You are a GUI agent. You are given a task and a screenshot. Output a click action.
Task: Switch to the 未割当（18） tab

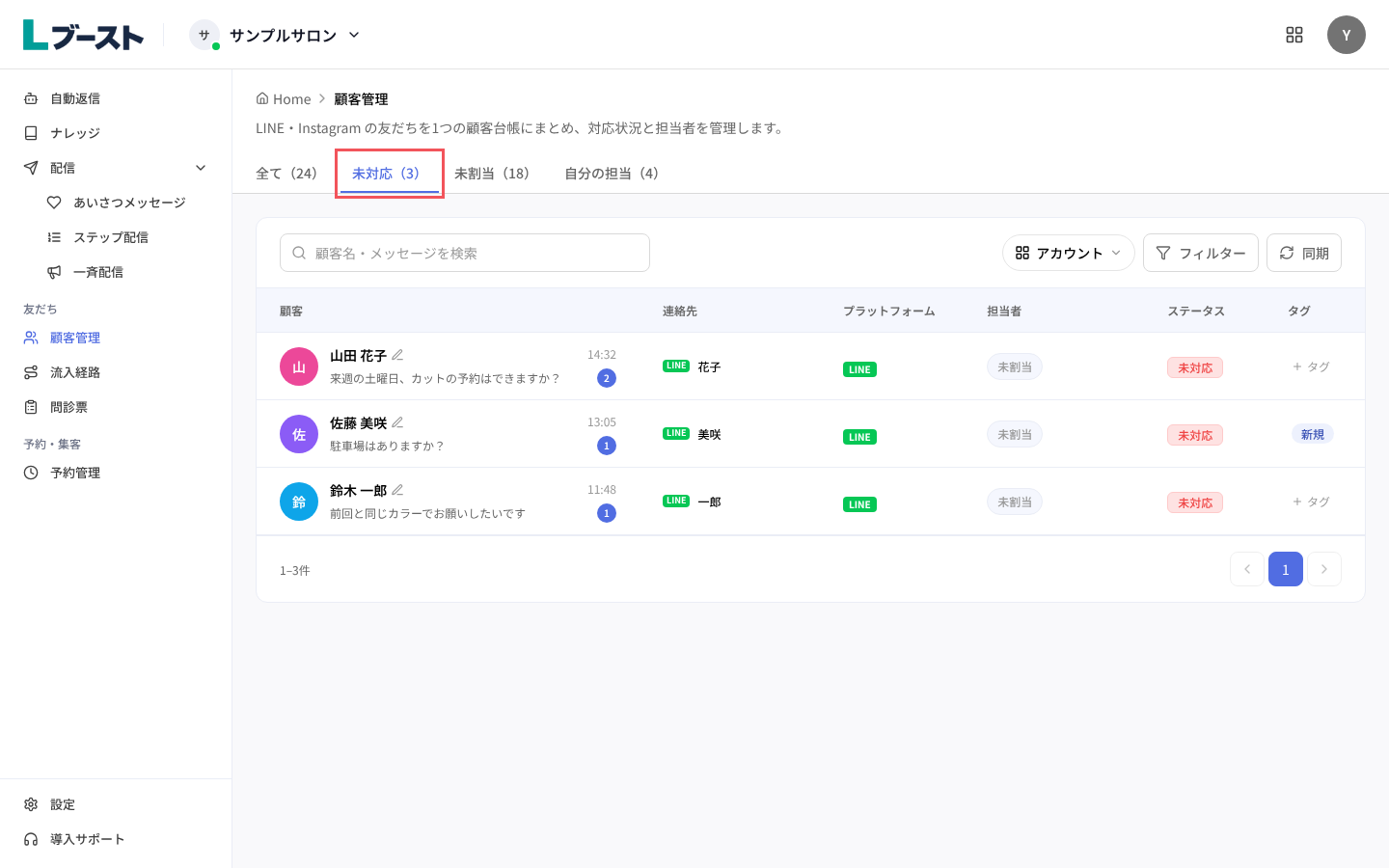pos(492,174)
